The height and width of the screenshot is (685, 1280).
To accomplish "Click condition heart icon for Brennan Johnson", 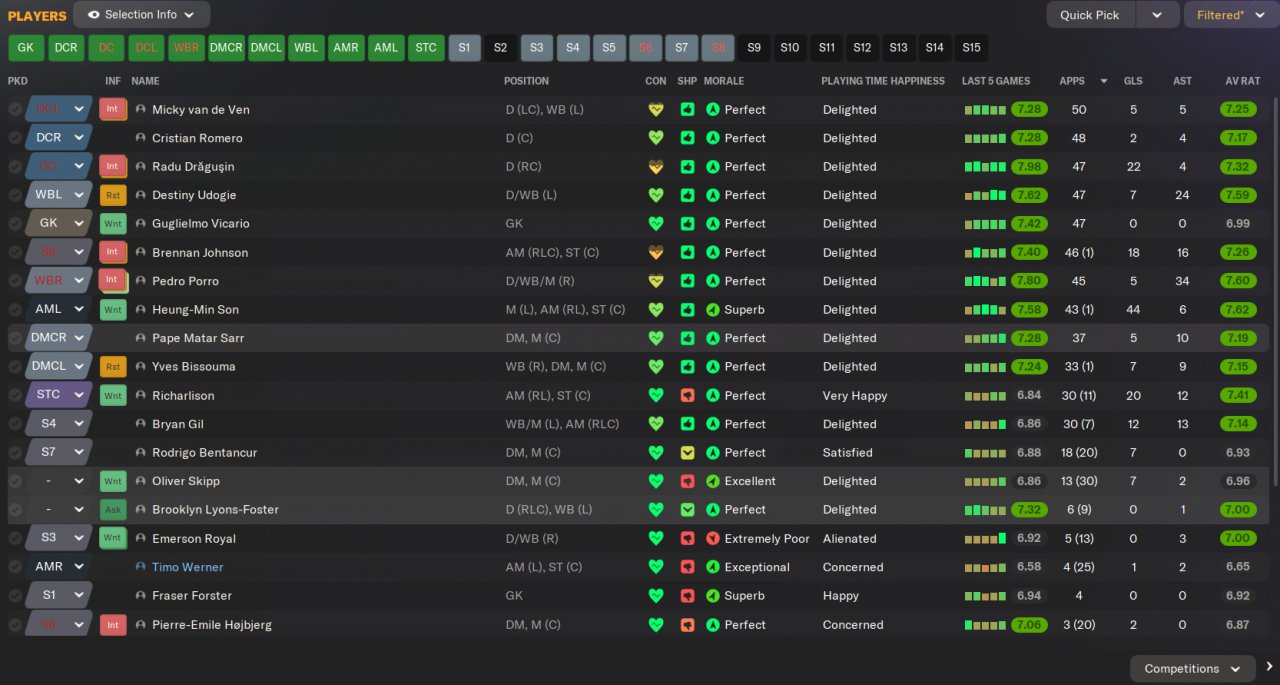I will pyautogui.click(x=656, y=252).
